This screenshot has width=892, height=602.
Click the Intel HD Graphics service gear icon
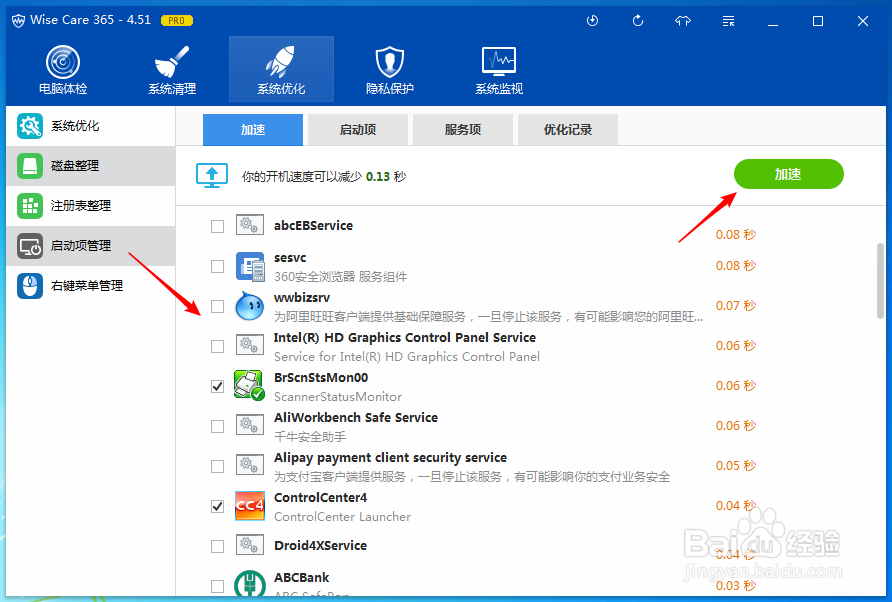click(250, 345)
